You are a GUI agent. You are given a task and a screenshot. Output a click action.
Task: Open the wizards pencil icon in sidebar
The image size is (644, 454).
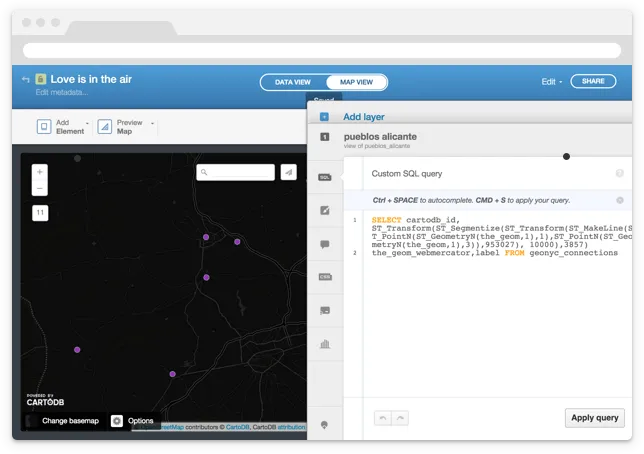coord(325,210)
